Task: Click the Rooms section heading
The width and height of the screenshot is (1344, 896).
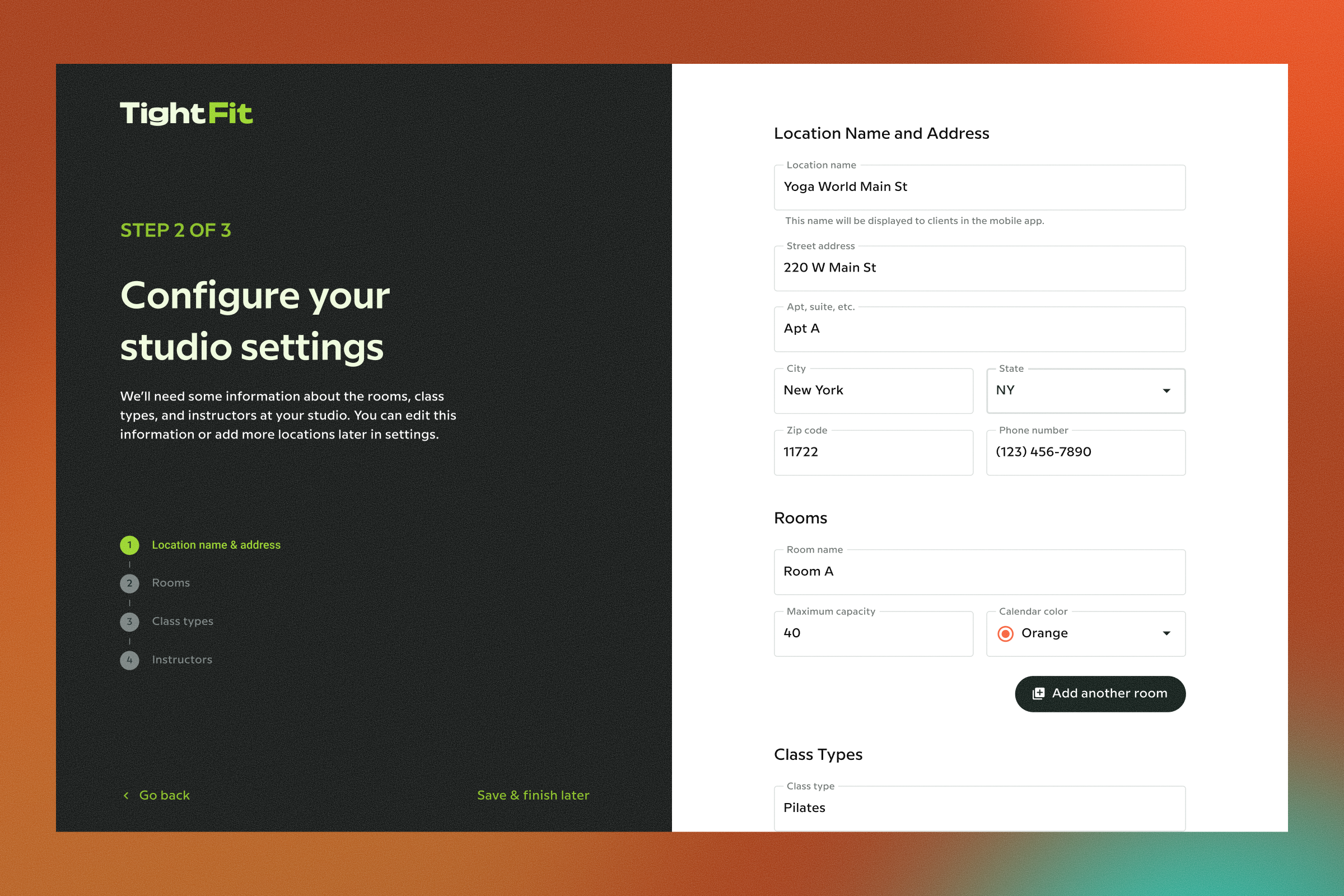Action: (x=801, y=519)
